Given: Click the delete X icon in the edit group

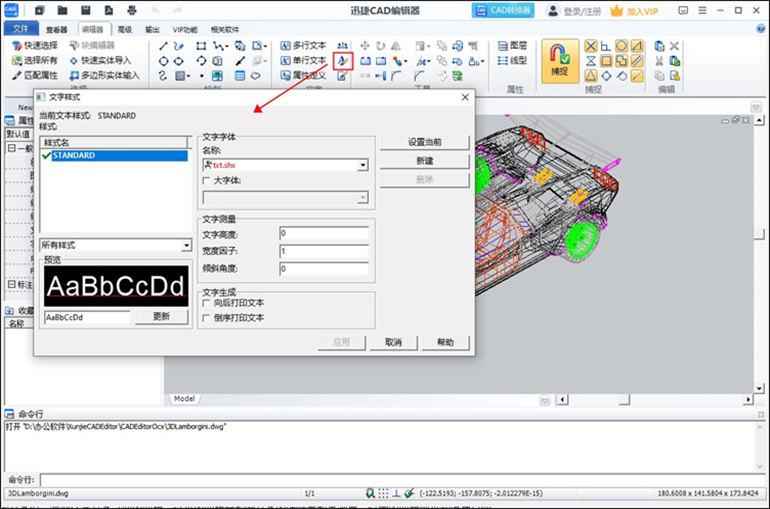Looking at the screenshot, I should tap(674, 46).
